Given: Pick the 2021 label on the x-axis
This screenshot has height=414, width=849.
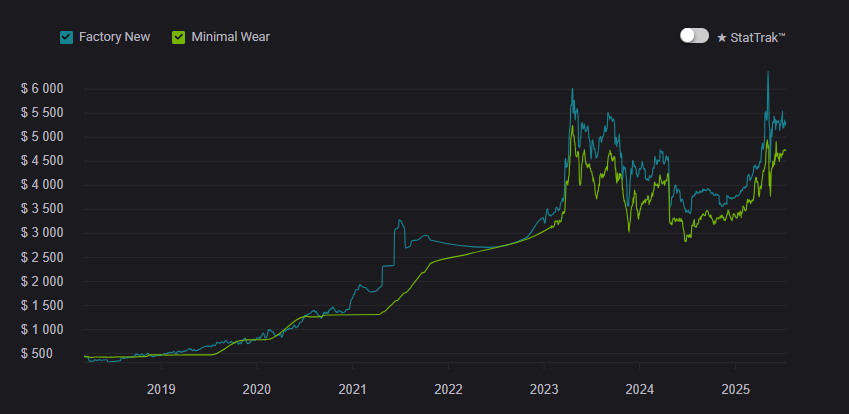Looking at the screenshot, I should [x=352, y=389].
